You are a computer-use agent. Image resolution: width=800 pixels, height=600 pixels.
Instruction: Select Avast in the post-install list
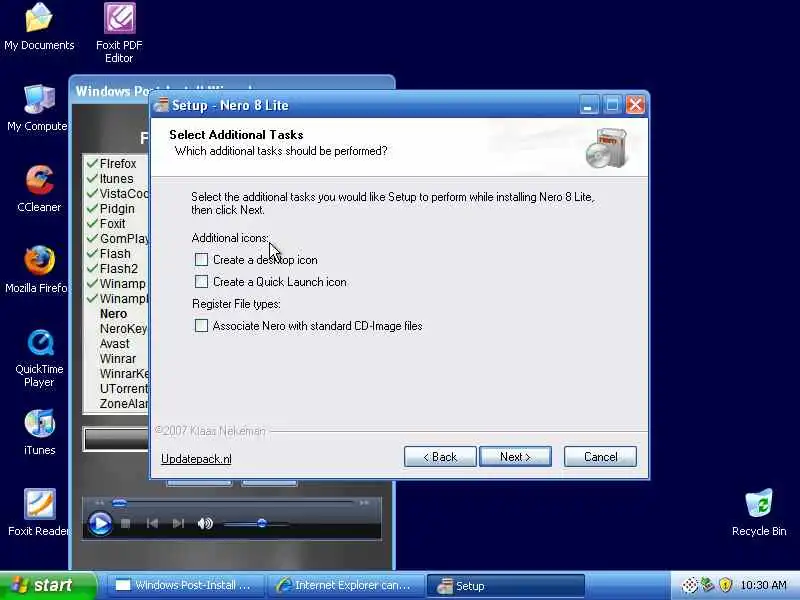pyautogui.click(x=115, y=343)
